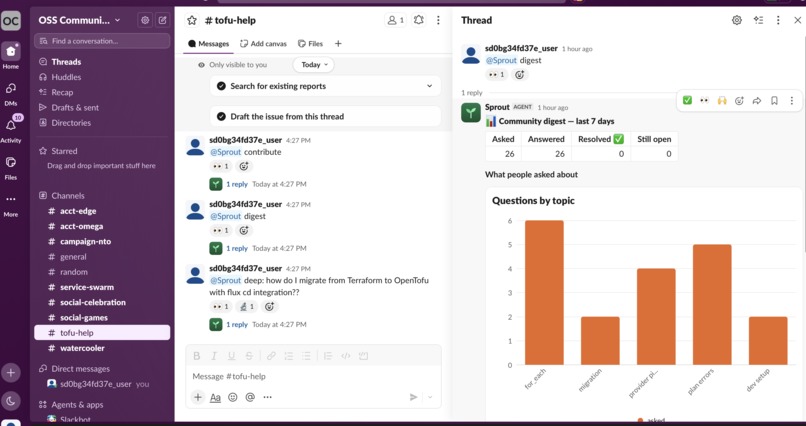Compose a new message icon

(162, 20)
